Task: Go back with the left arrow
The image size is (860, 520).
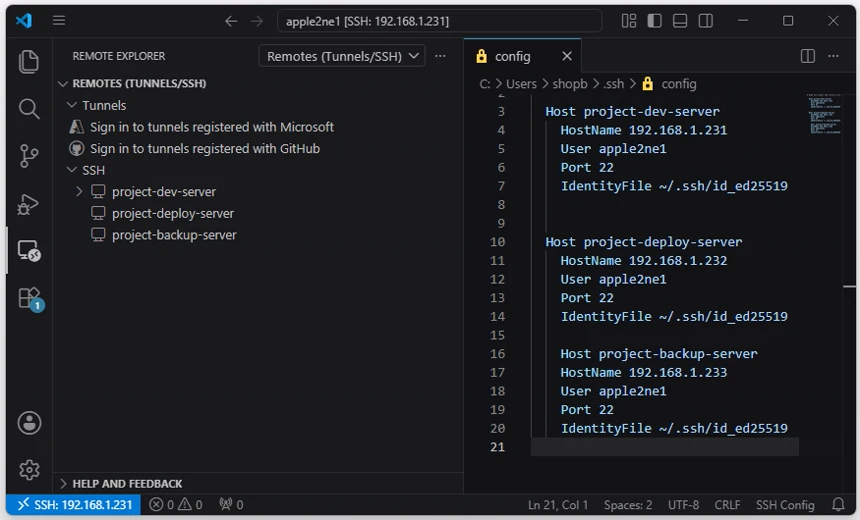Action: [231, 21]
